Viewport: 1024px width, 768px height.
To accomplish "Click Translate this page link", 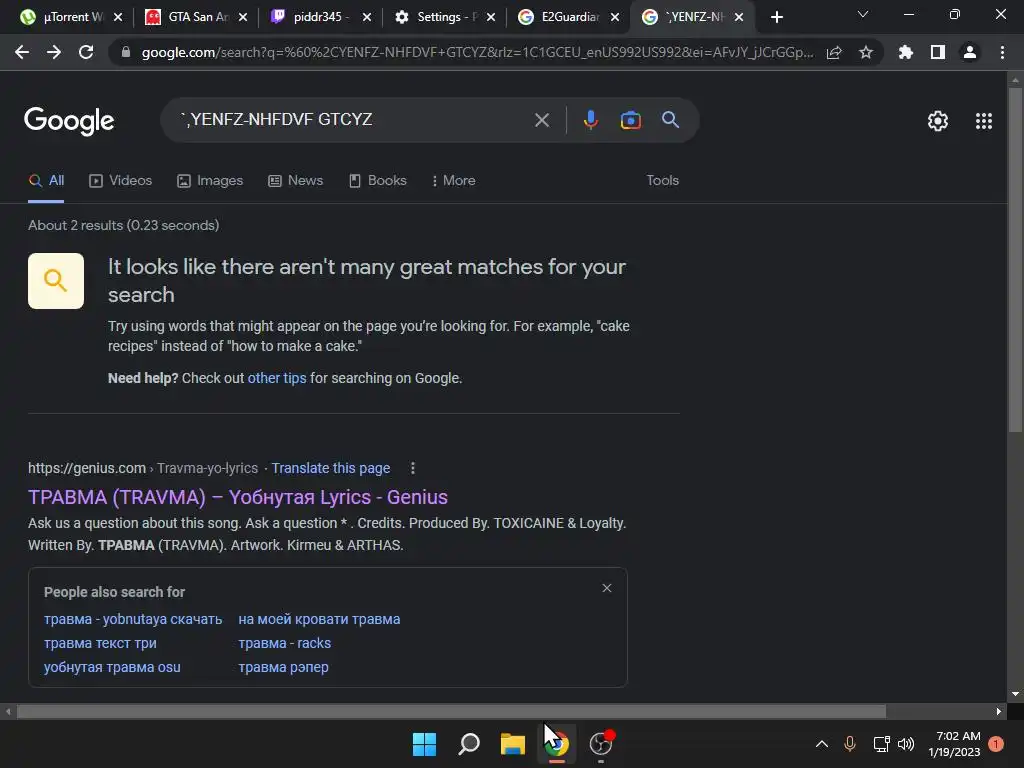I will pos(330,468).
